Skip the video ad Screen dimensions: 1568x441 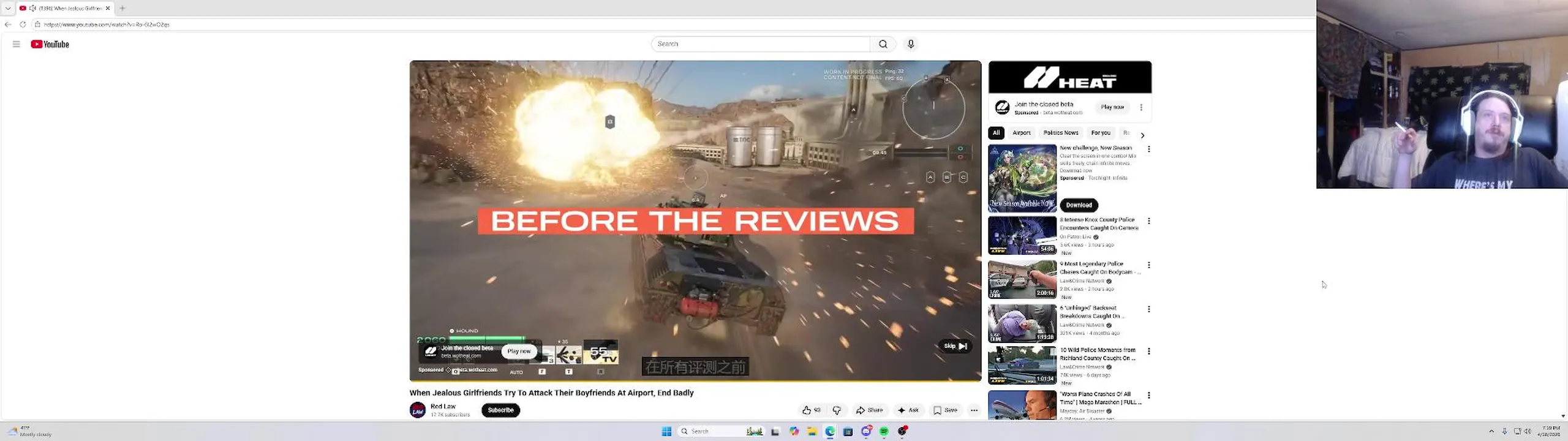(x=955, y=346)
